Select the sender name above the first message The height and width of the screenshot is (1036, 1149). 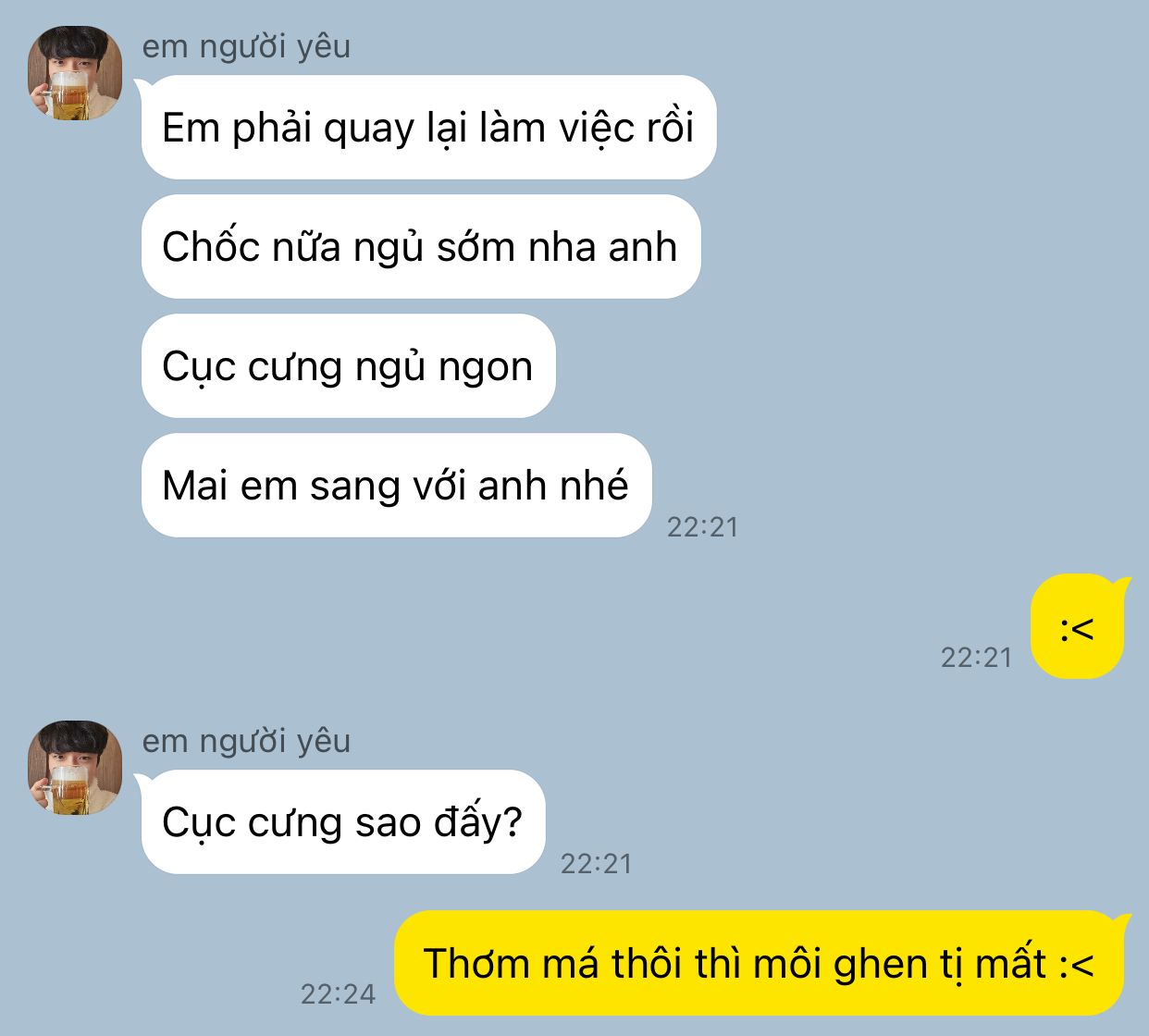(x=246, y=46)
